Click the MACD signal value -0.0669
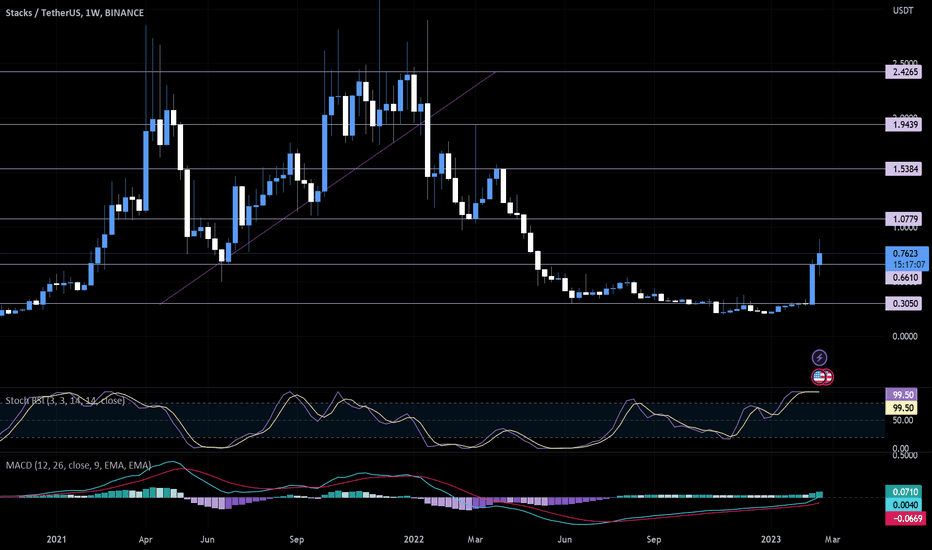932x550 pixels. click(x=906, y=518)
